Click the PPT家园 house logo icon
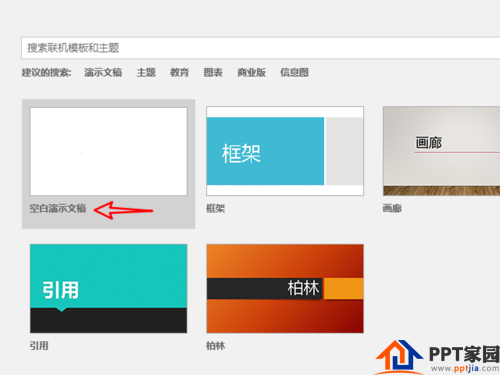 click(399, 356)
